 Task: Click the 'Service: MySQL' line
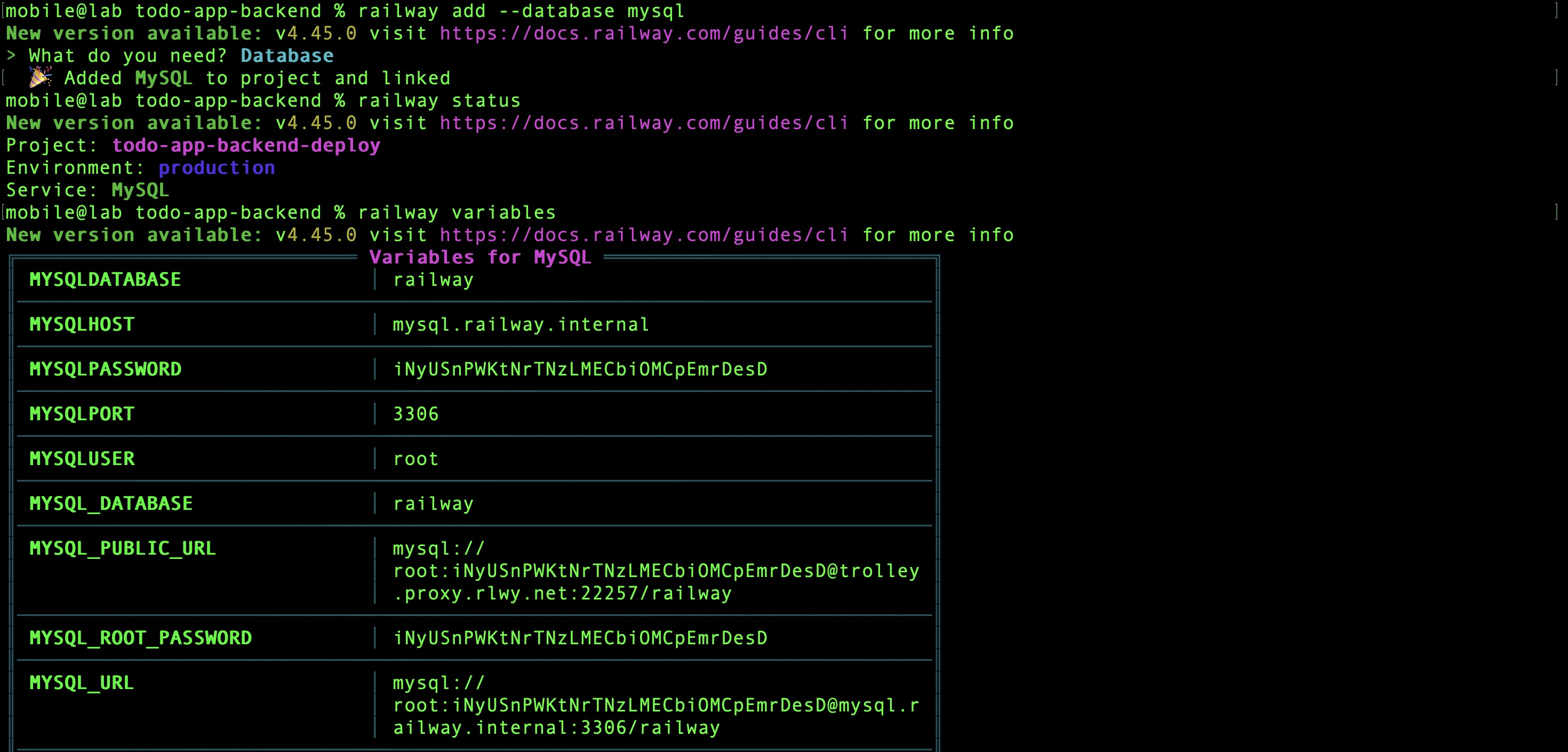pos(87,190)
